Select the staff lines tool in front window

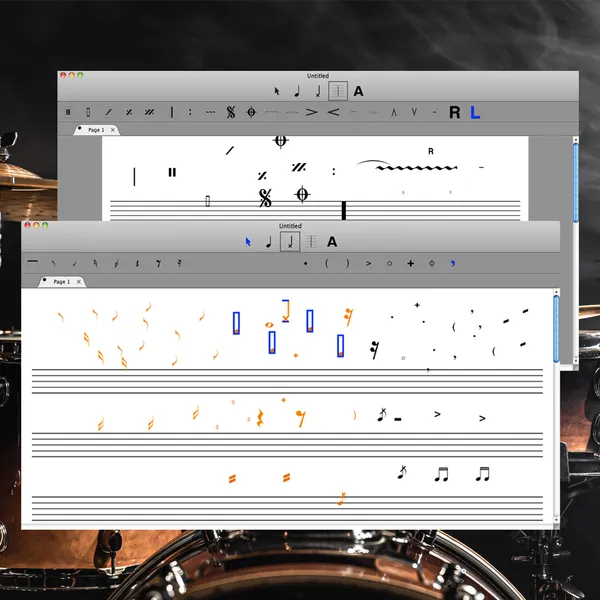(311, 241)
